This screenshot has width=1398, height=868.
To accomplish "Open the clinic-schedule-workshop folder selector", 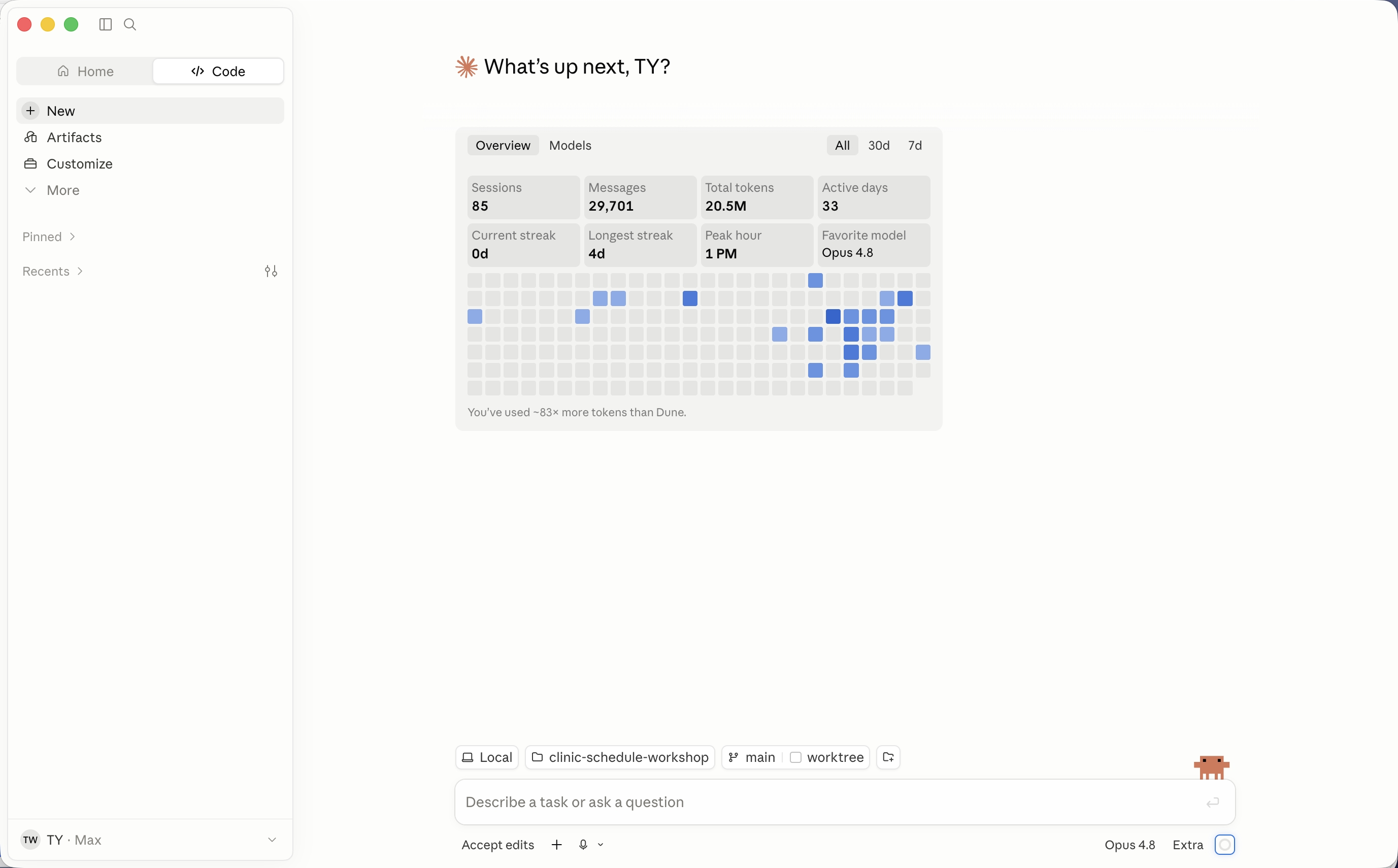I will (x=620, y=757).
